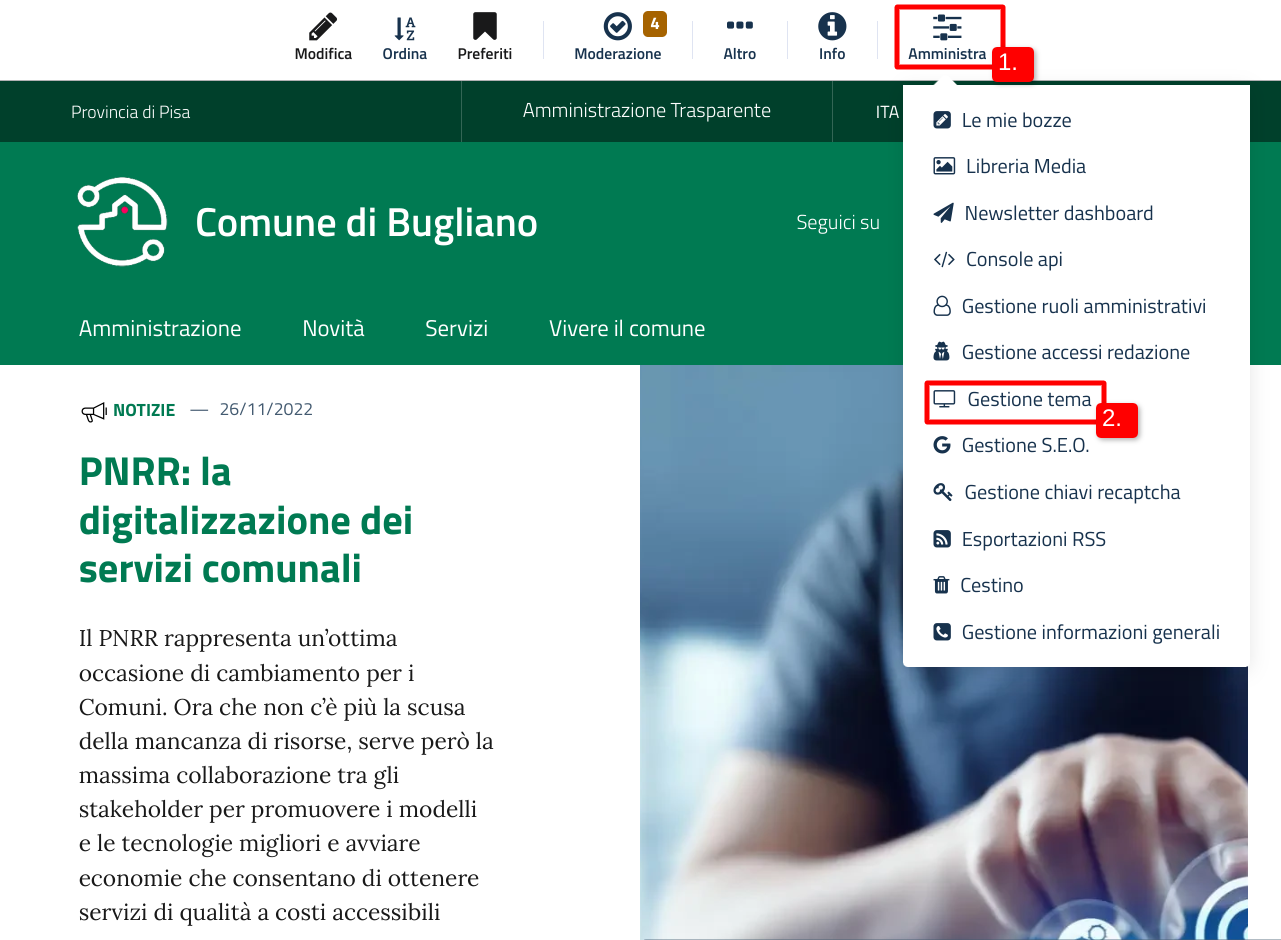Click the Notizie megaphone icon
The image size is (1281, 940).
click(93, 410)
